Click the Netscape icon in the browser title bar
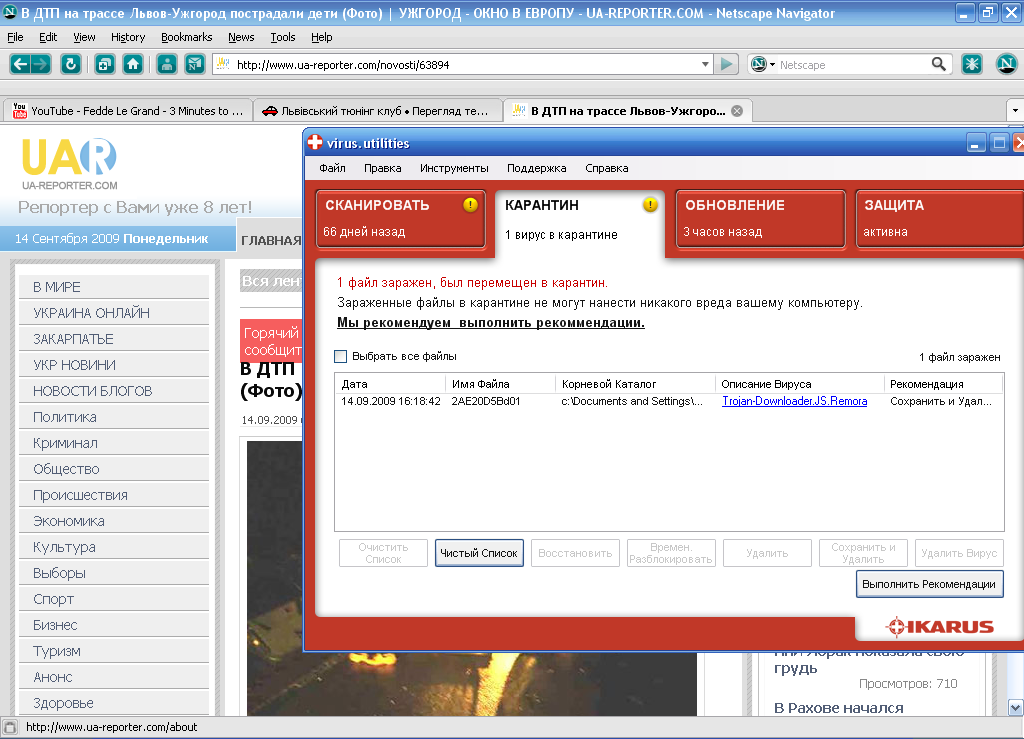This screenshot has height=739, width=1024. tap(10, 12)
